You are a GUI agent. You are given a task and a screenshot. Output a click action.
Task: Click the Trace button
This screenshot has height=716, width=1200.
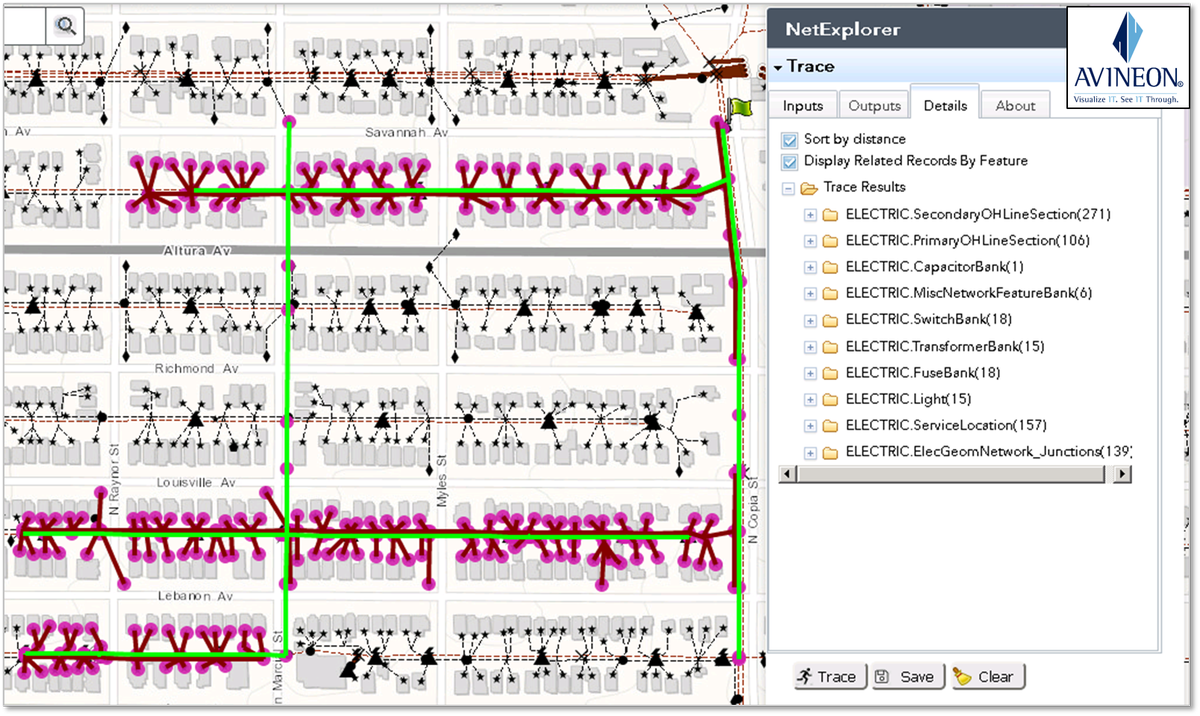click(x=828, y=677)
